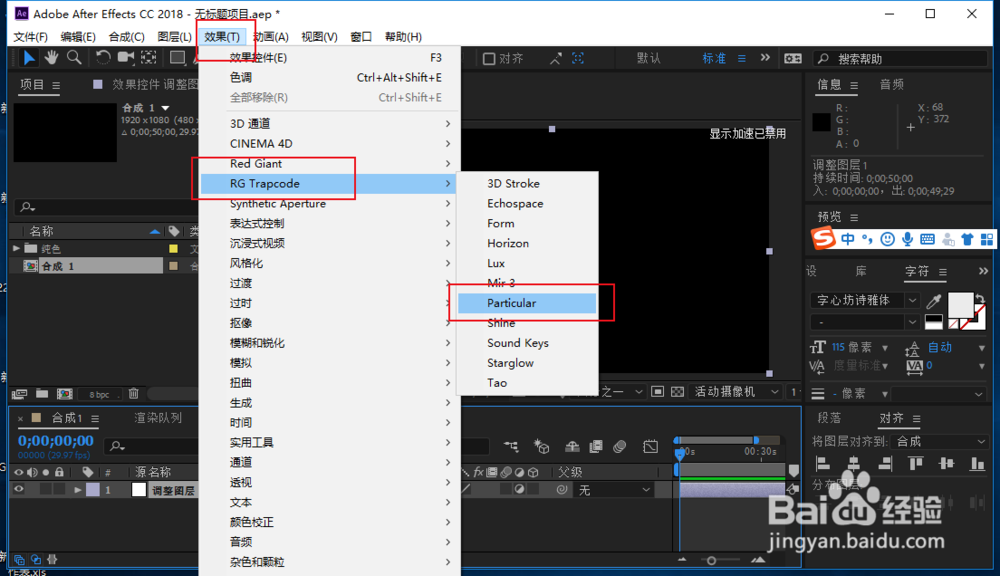Create a new folder in Project panel
This screenshot has height=576, width=1000.
tap(42, 394)
